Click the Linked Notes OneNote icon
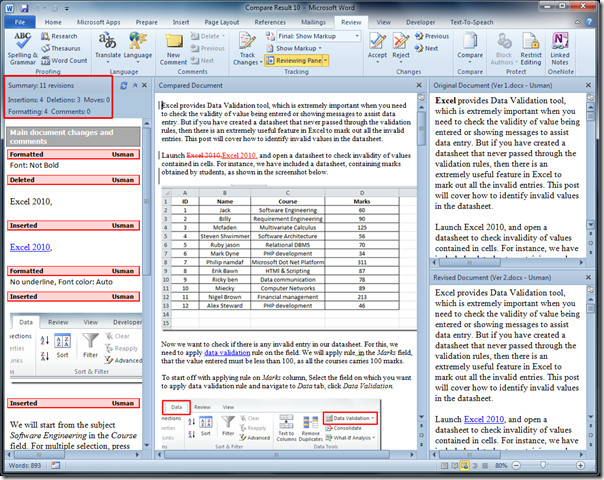The width and height of the screenshot is (604, 480). tap(560, 49)
